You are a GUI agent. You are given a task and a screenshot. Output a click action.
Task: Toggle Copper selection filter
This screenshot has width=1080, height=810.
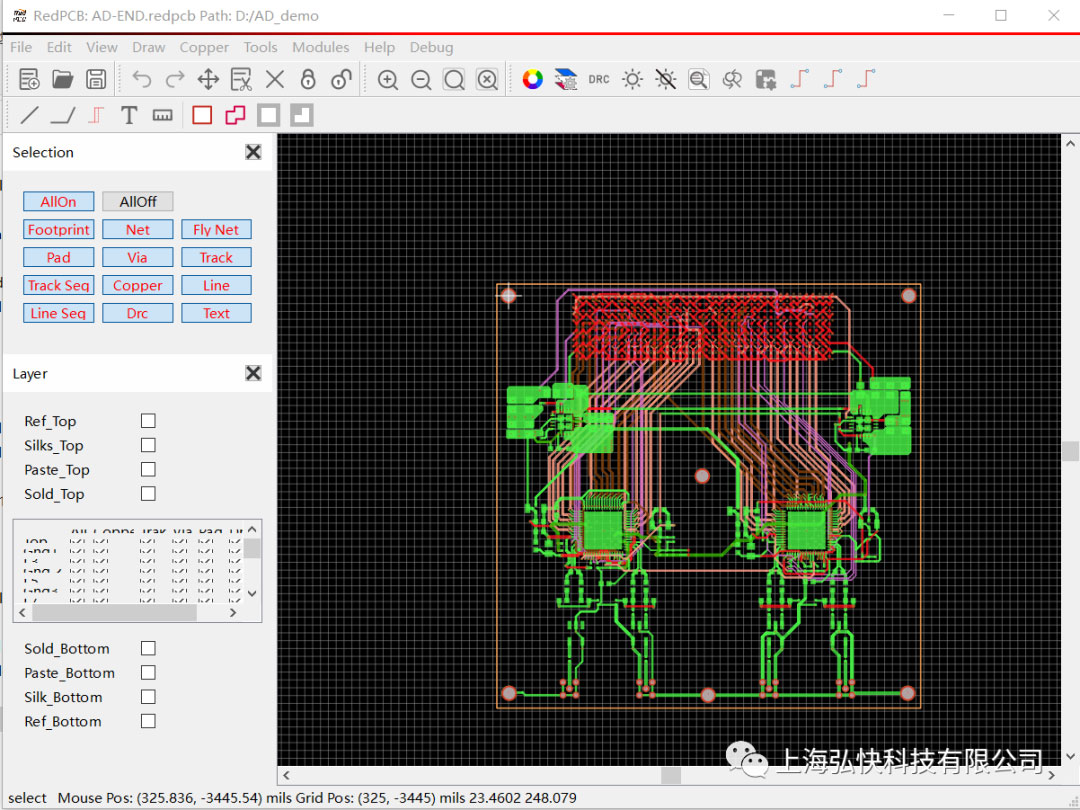[138, 285]
